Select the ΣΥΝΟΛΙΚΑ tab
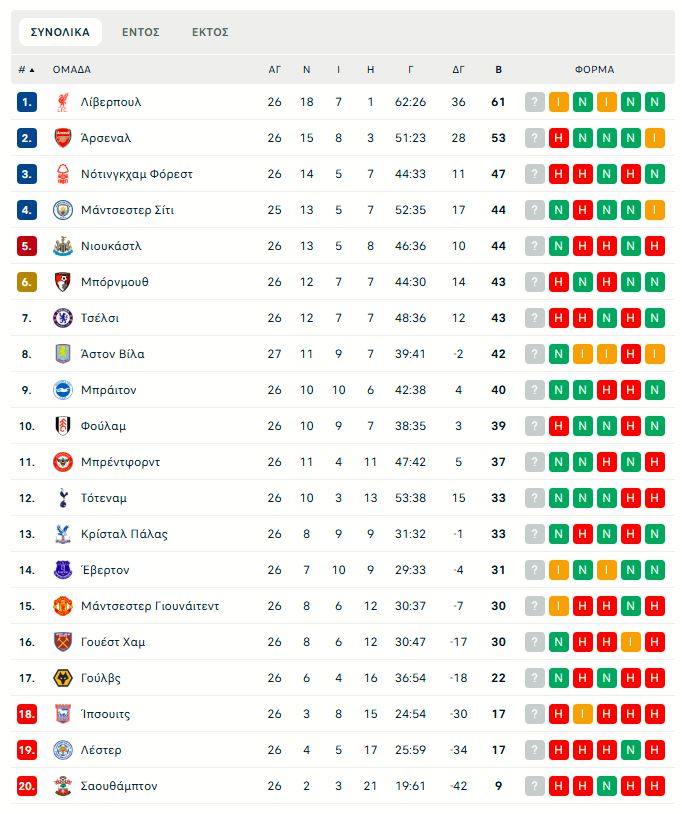Viewport: 682px width, 814px height. [x=60, y=32]
